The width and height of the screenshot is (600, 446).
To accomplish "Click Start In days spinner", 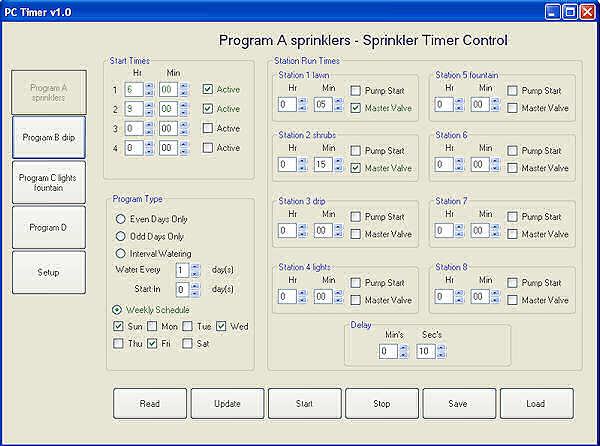I will [195, 290].
